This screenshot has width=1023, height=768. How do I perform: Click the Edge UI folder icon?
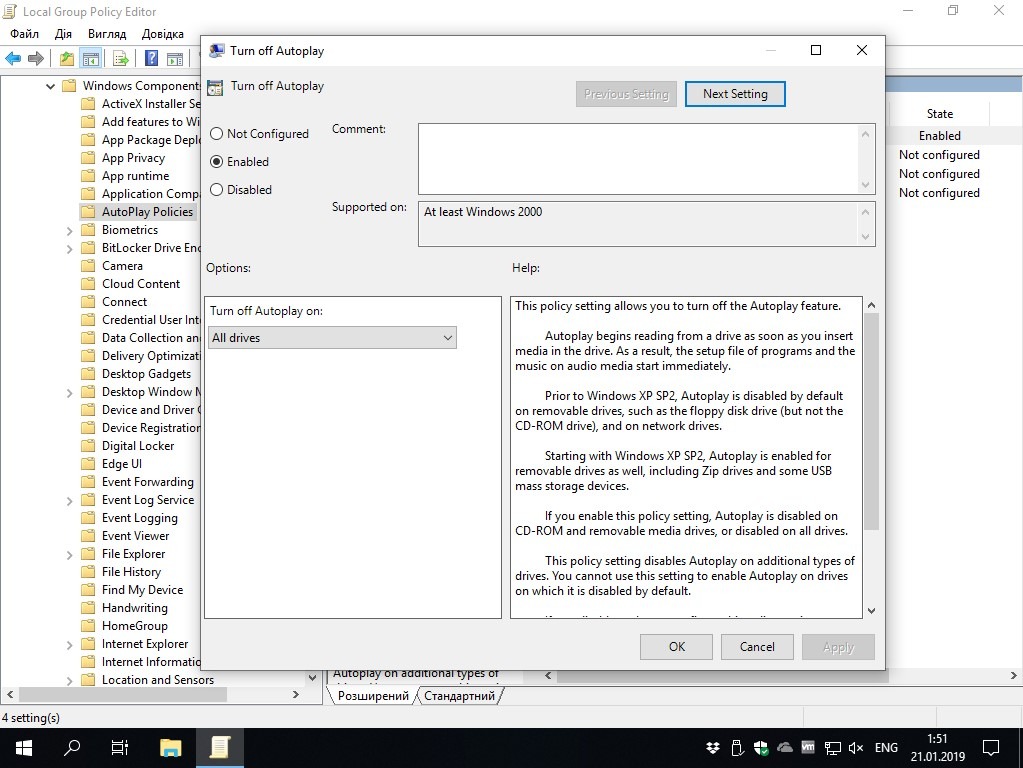88,464
